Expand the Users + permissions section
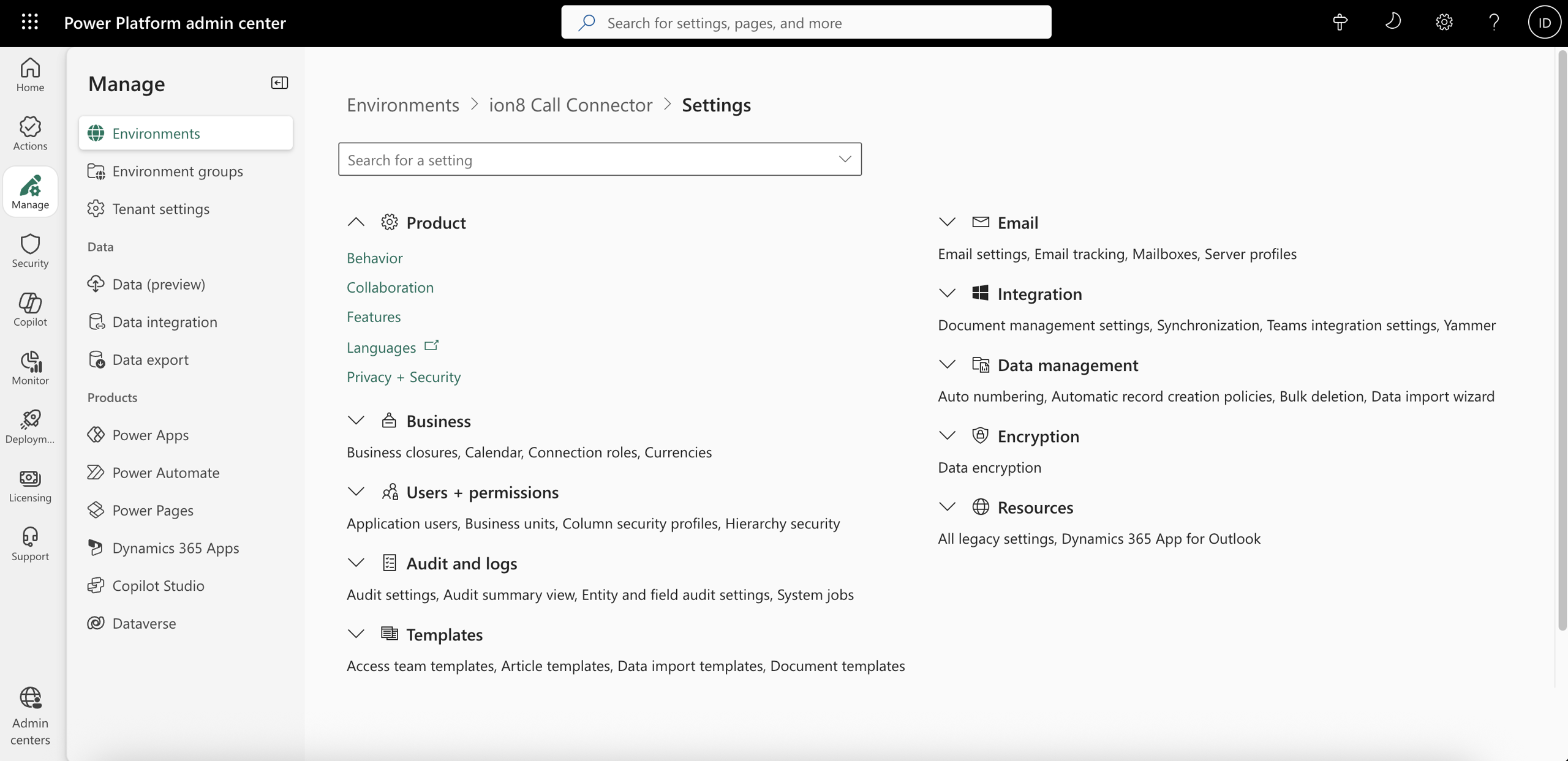The image size is (1568, 761). [x=356, y=492]
